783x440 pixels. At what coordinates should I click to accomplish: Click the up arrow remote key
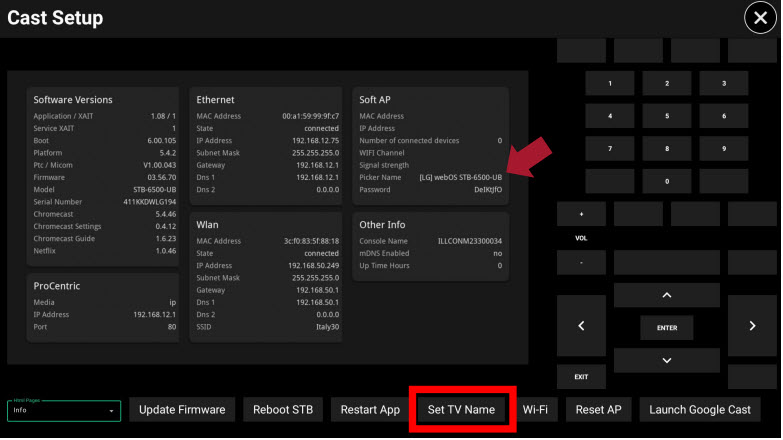click(x=667, y=295)
